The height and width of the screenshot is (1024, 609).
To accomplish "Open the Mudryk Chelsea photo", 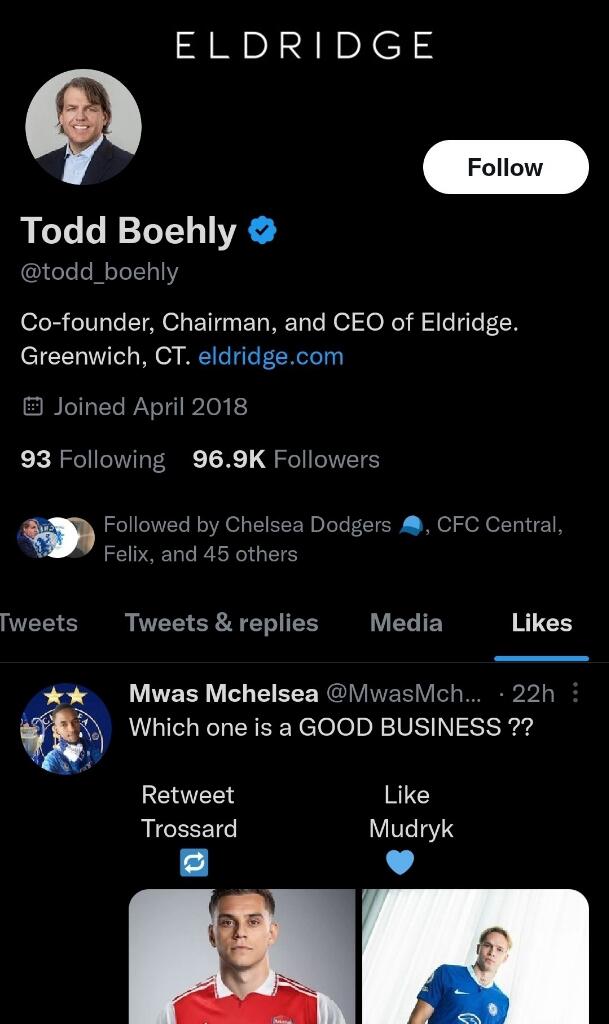I will (x=475, y=956).
